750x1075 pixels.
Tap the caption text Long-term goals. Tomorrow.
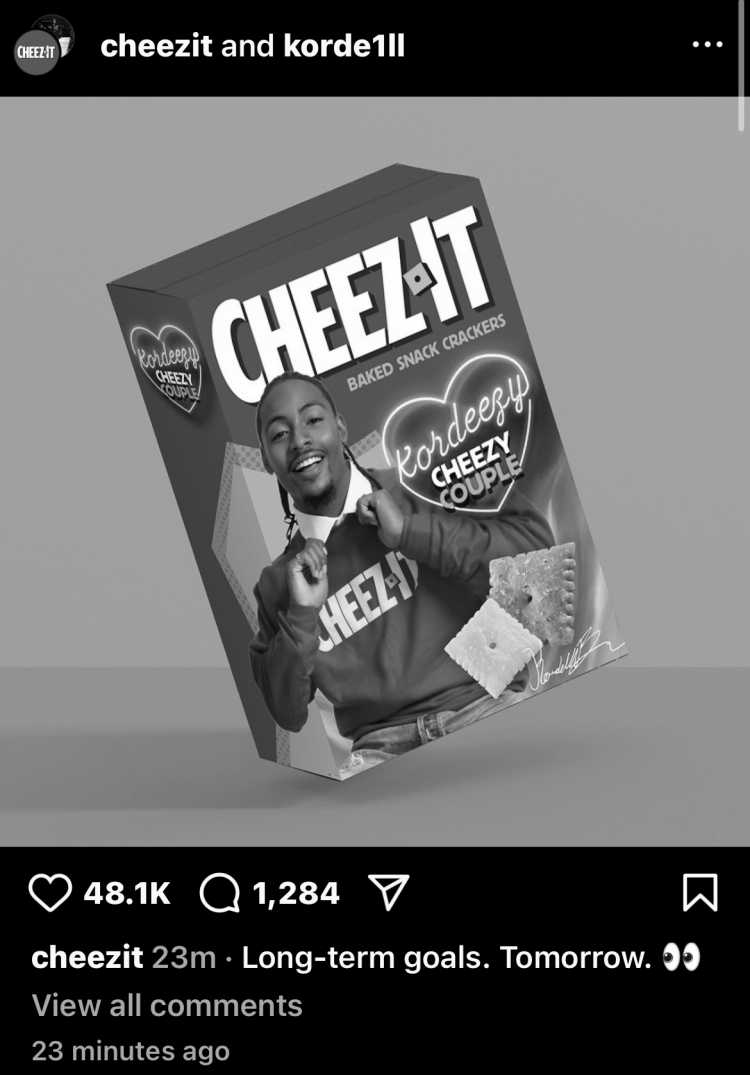[446, 957]
